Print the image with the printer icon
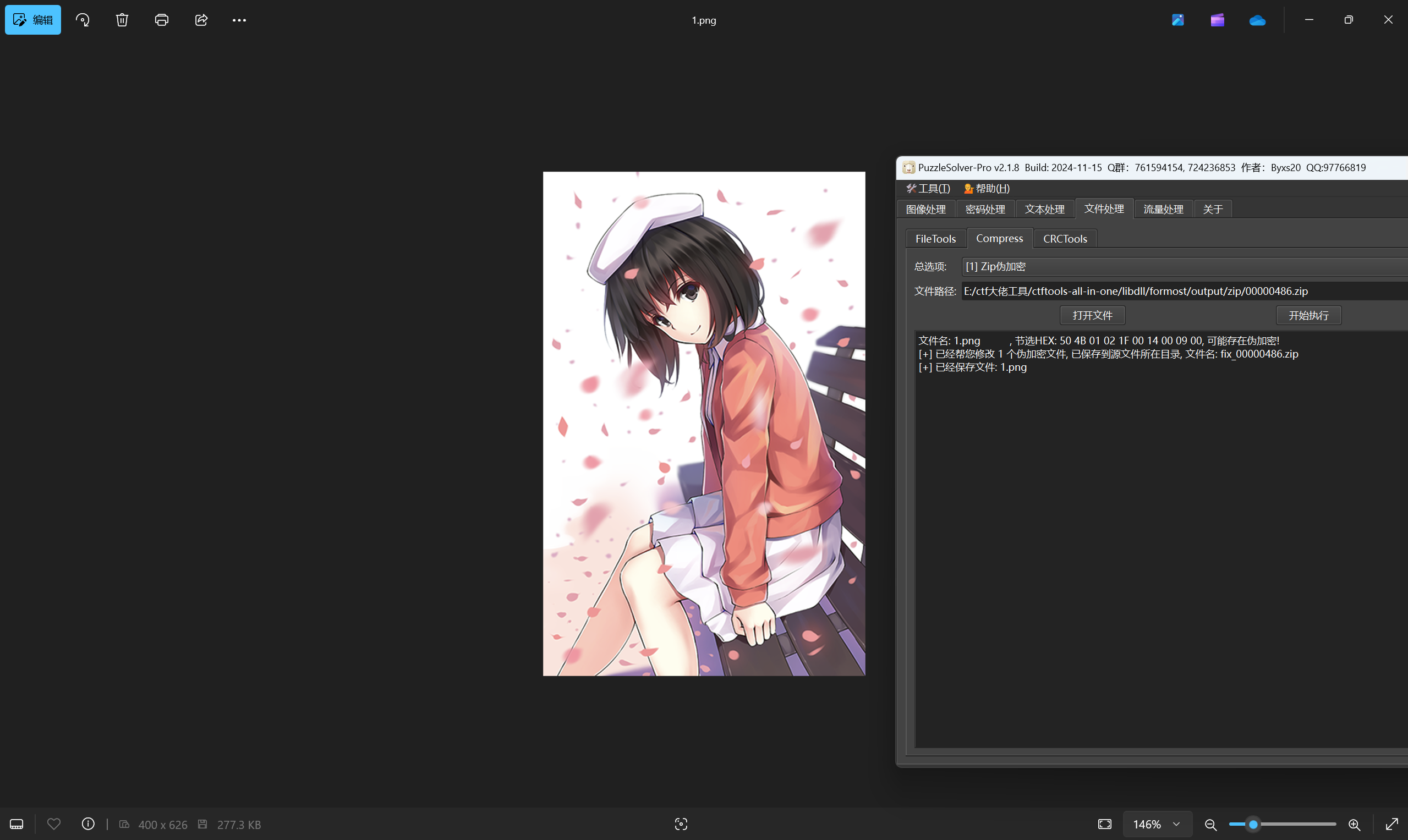 pos(162,20)
